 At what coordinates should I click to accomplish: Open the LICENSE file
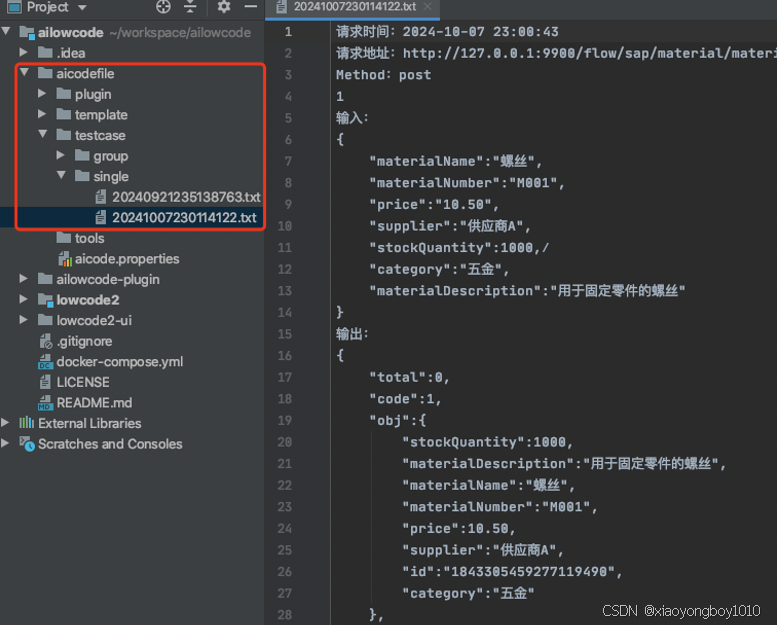[x=83, y=383]
